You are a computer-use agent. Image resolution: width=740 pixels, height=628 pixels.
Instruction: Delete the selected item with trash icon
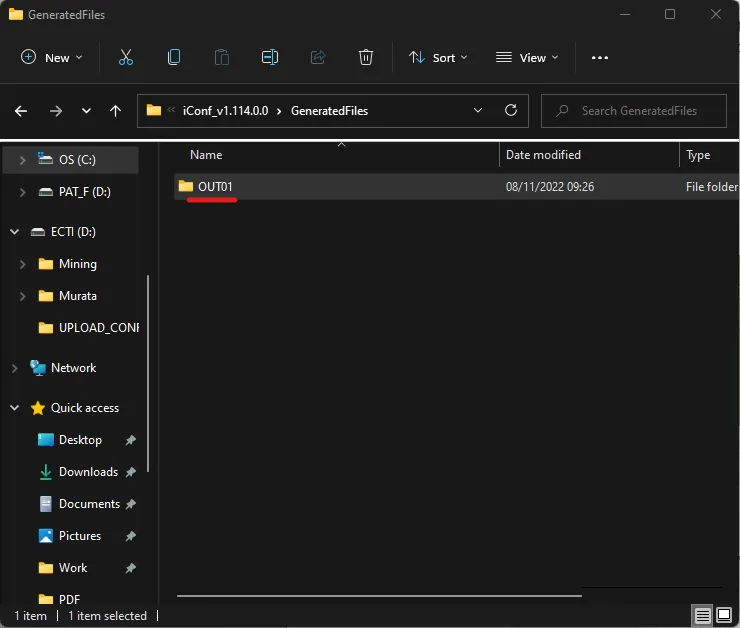point(366,58)
